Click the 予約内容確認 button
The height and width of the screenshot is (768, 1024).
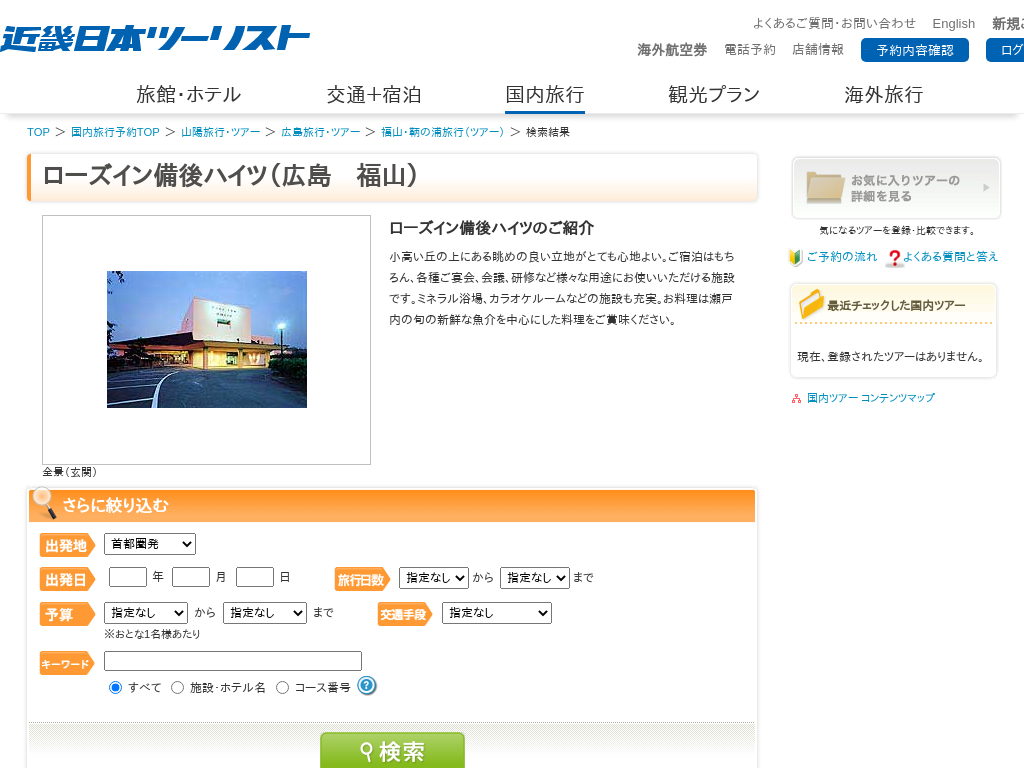pyautogui.click(x=914, y=50)
